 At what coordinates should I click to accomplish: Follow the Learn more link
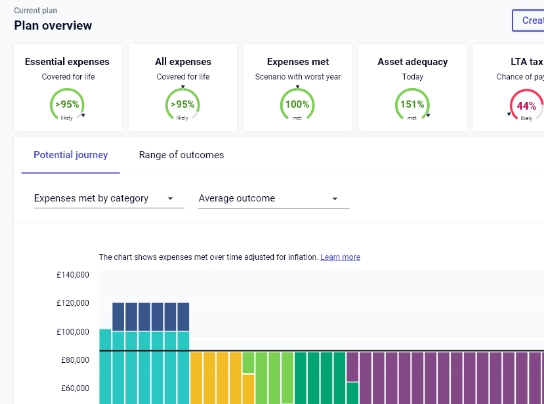[x=340, y=257]
